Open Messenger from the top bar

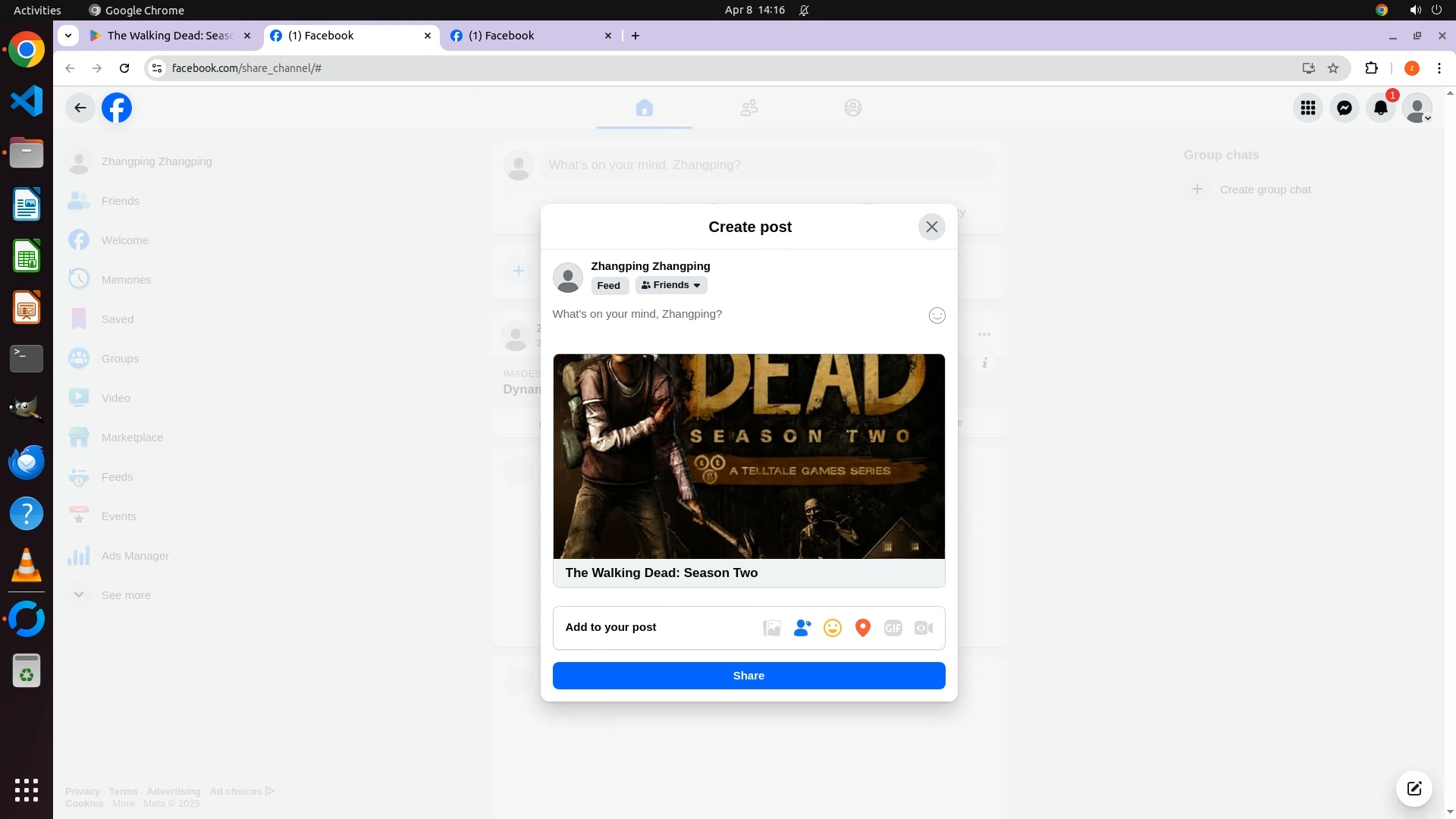click(1344, 108)
